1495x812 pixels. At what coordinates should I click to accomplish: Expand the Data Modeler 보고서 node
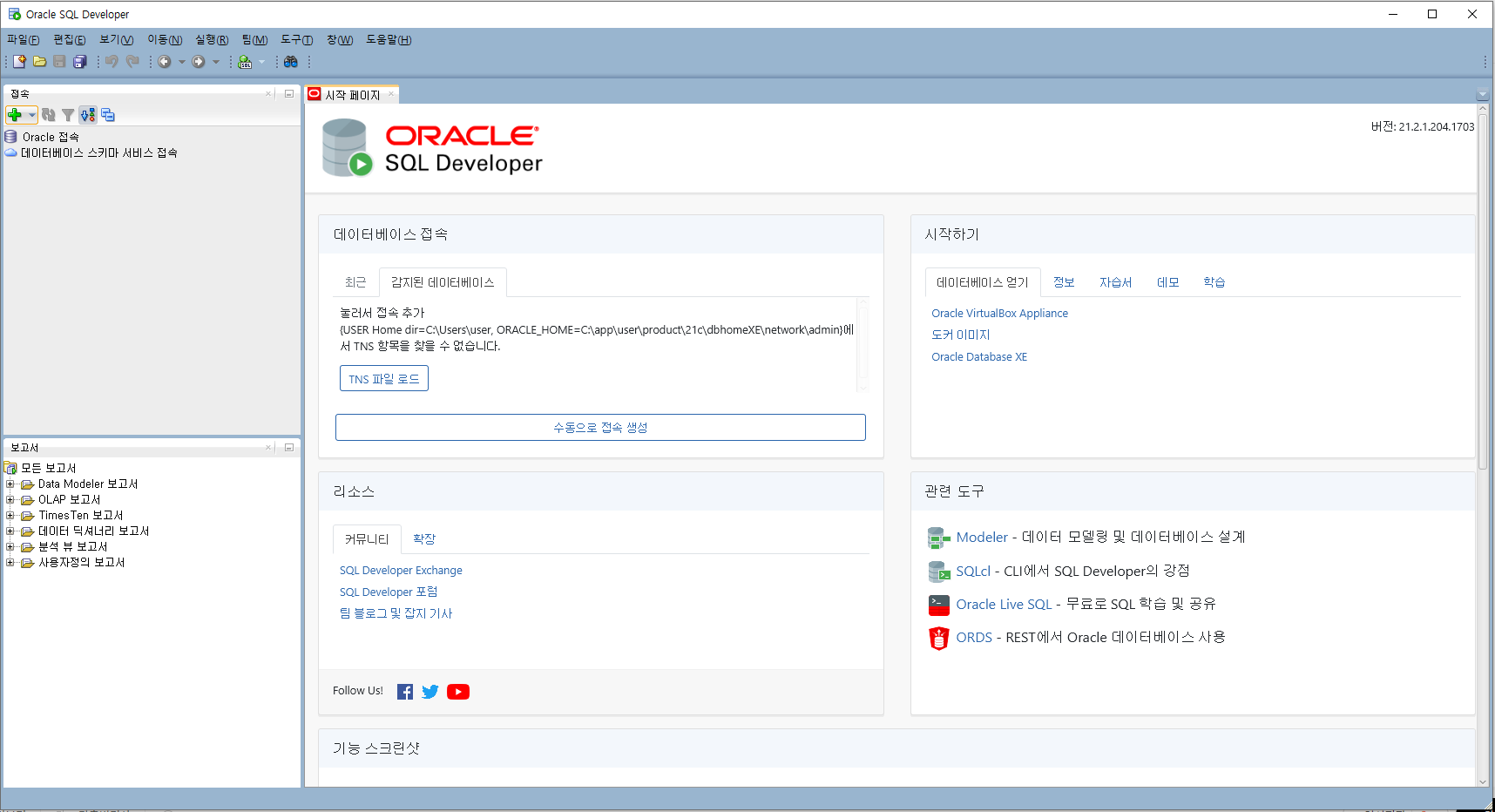(10, 484)
